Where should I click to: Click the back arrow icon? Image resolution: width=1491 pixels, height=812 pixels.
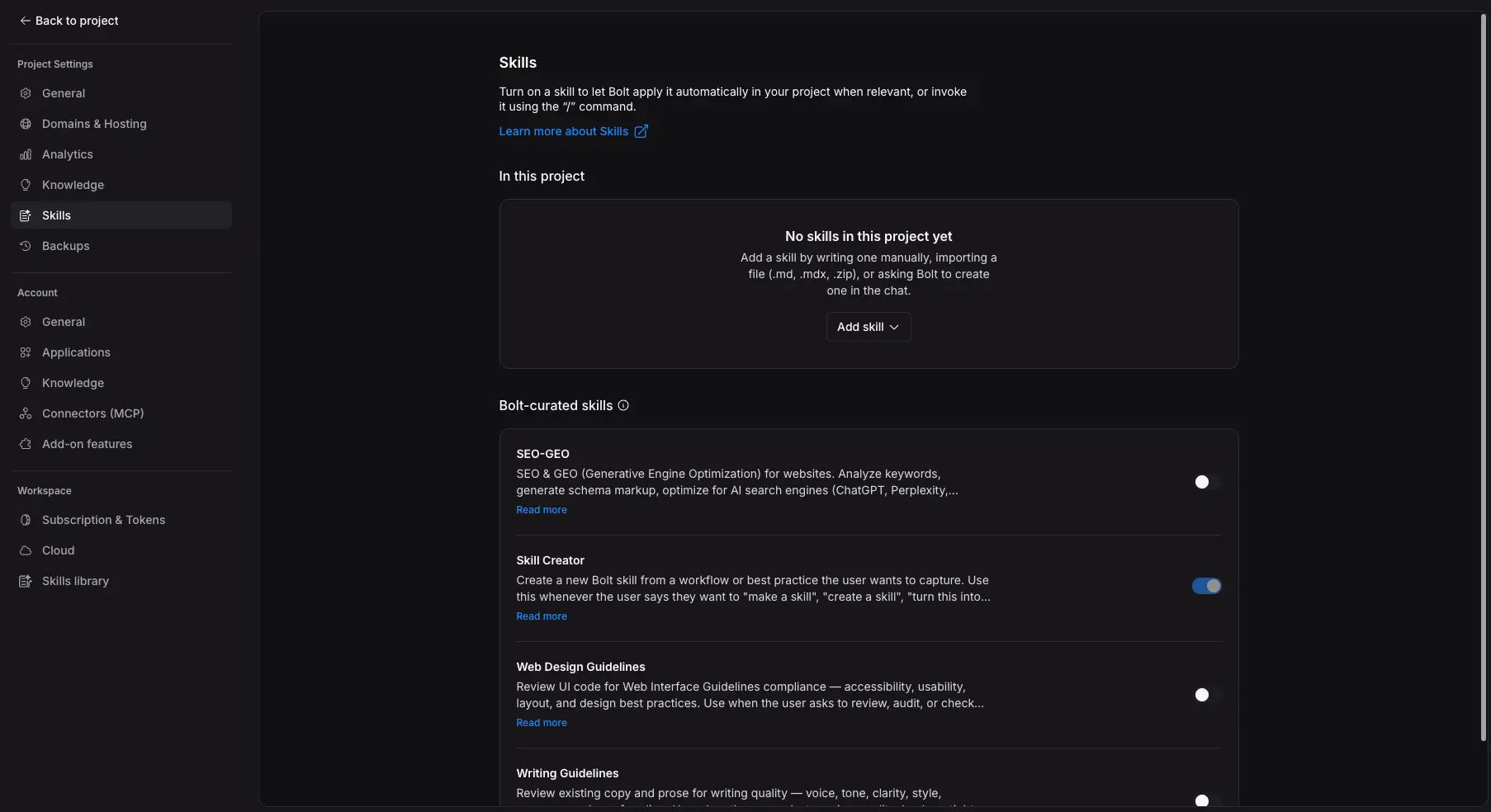(25, 21)
